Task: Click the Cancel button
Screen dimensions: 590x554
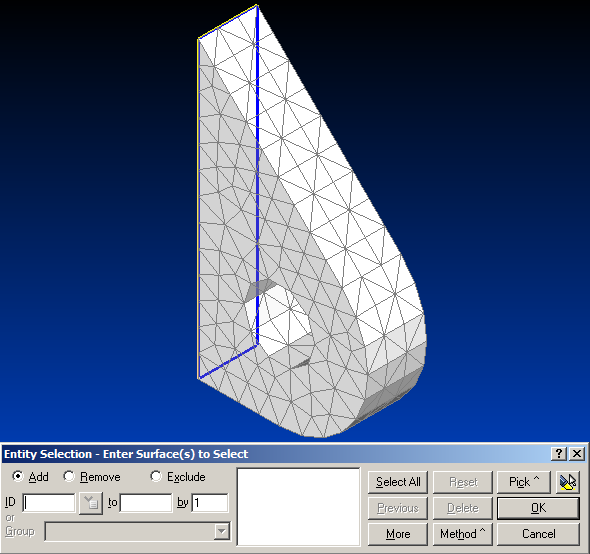Action: 538,534
